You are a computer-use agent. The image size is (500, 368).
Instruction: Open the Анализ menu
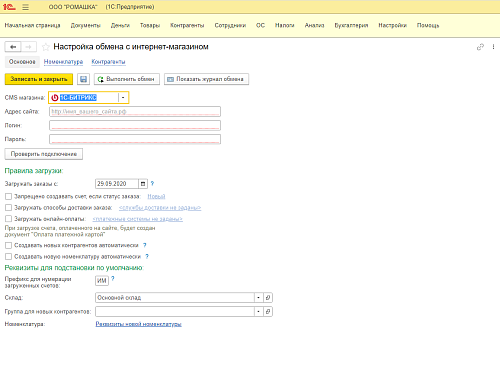tap(314, 25)
